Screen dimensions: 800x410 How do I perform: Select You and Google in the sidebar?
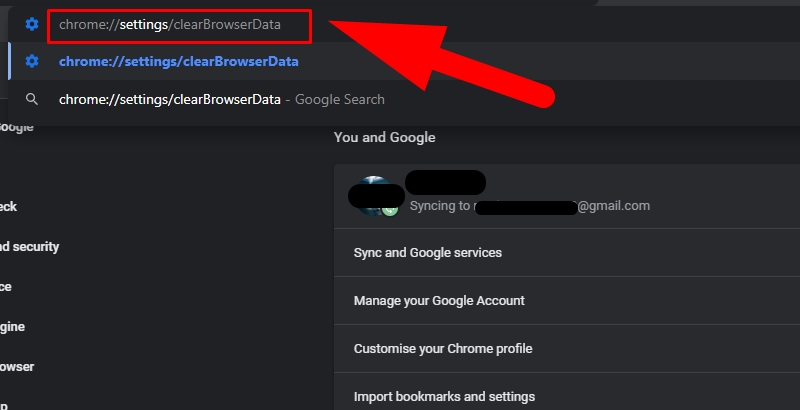point(16,127)
